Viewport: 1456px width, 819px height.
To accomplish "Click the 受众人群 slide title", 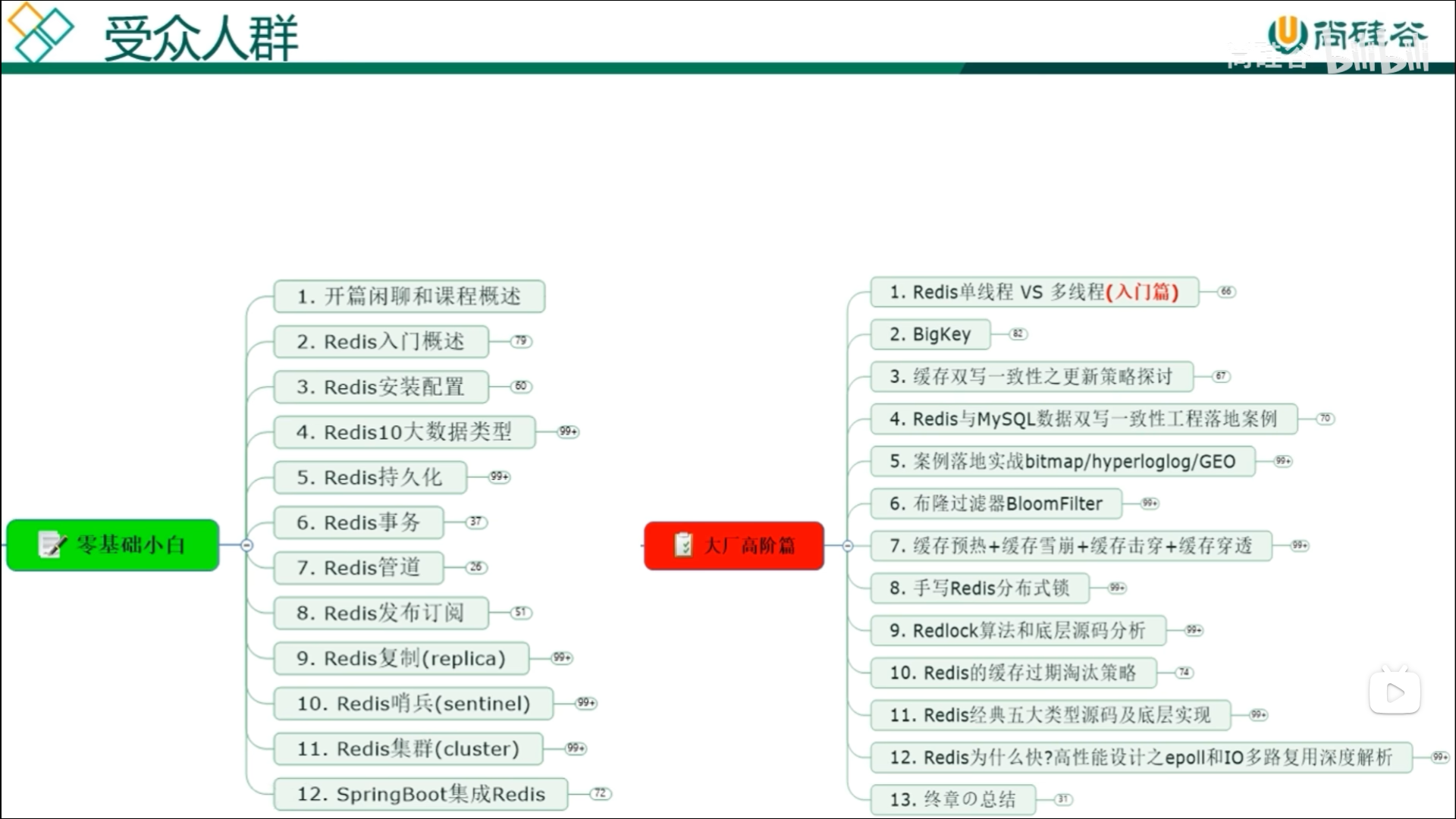I will (201, 38).
